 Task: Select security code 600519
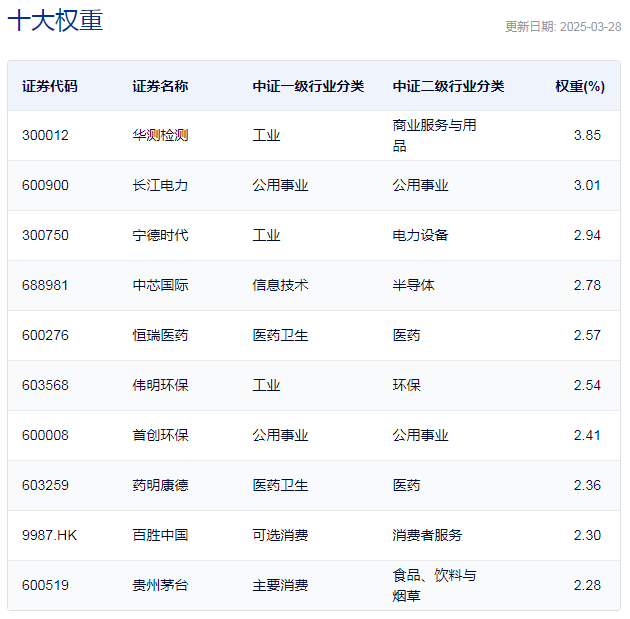coord(45,585)
